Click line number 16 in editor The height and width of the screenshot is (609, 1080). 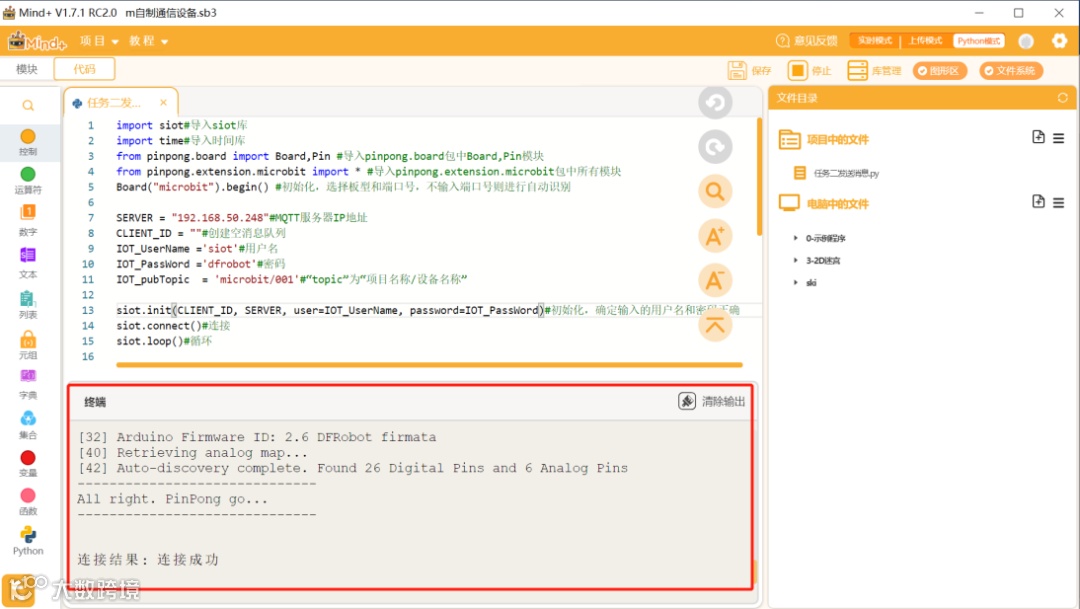pyautogui.click(x=87, y=357)
